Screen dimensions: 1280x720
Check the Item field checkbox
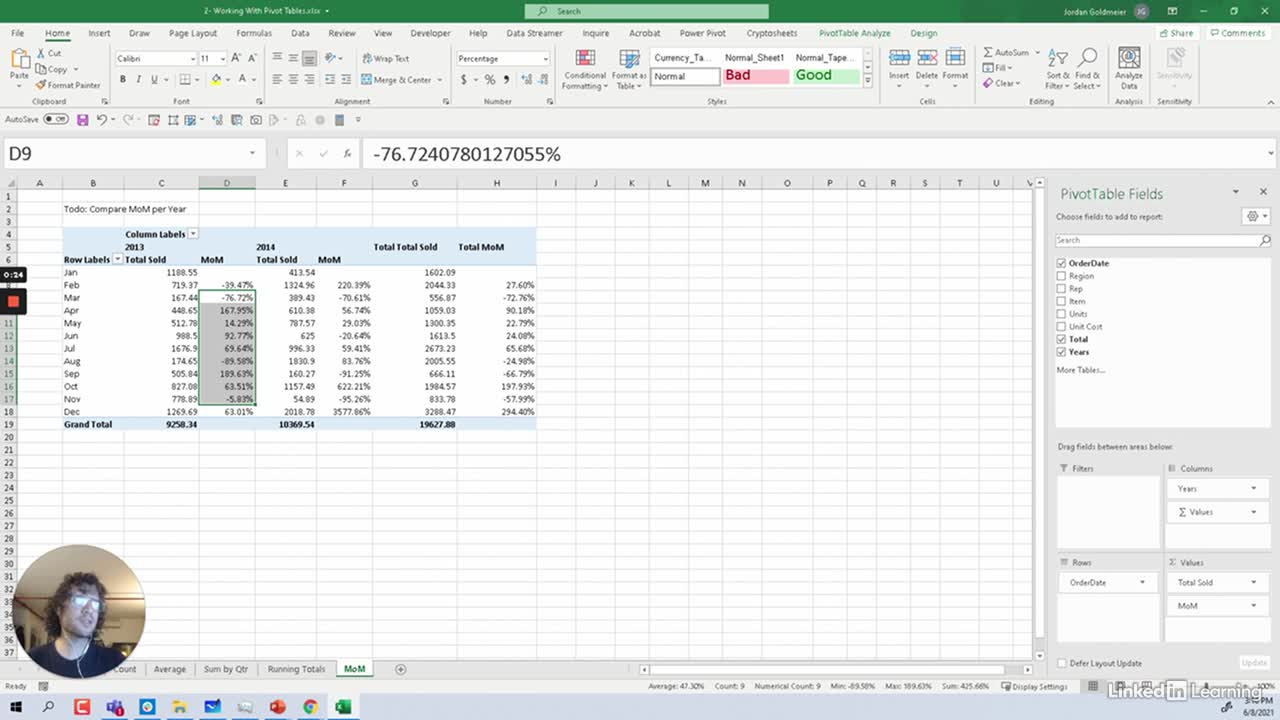click(1061, 301)
